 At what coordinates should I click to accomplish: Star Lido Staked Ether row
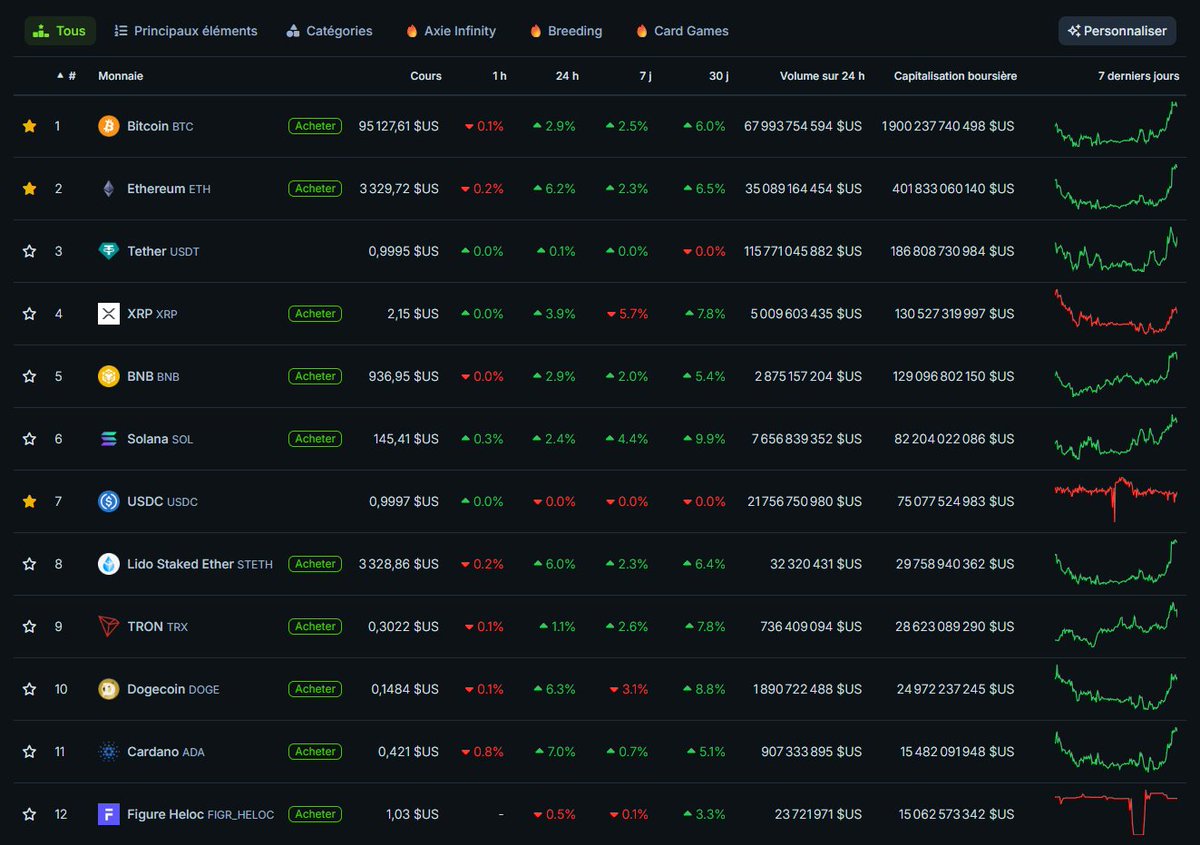(29, 564)
